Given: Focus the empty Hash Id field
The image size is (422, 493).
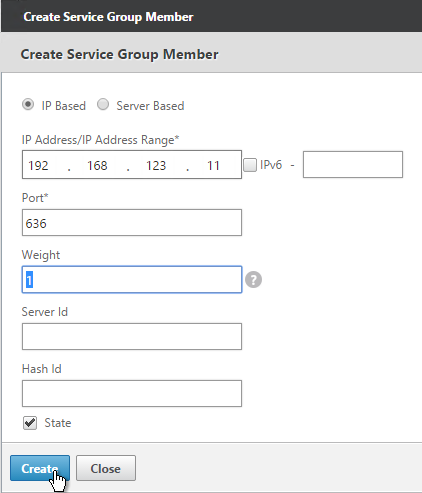Looking at the screenshot, I should pos(132,394).
